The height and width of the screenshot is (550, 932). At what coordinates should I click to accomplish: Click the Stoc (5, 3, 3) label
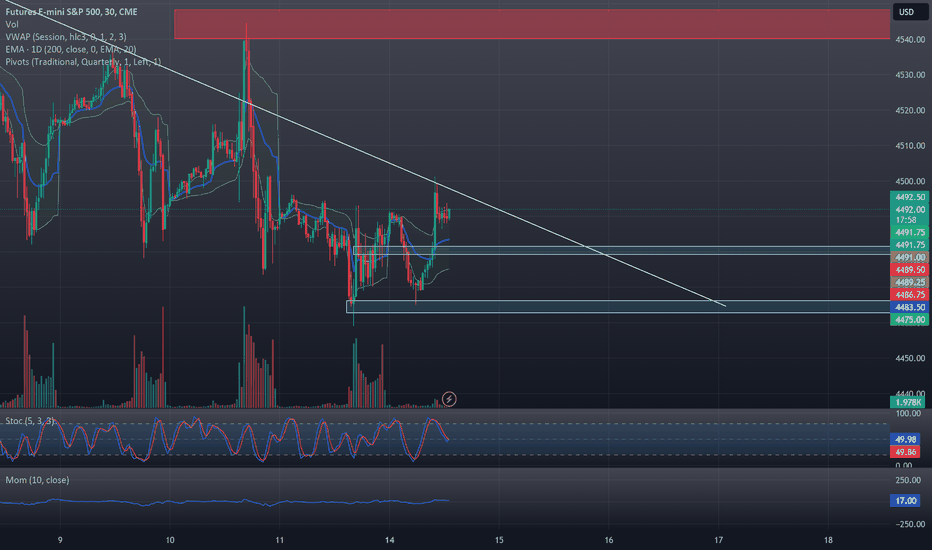30,421
